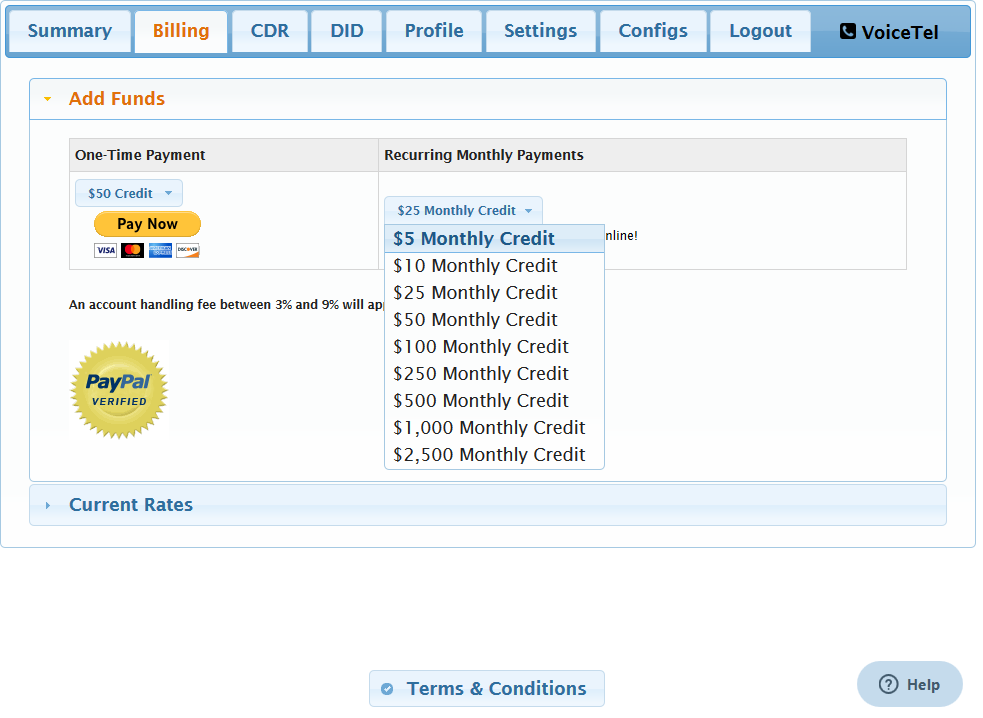983x718 pixels.
Task: Collapse the Add Funds section header
Action: coord(488,99)
